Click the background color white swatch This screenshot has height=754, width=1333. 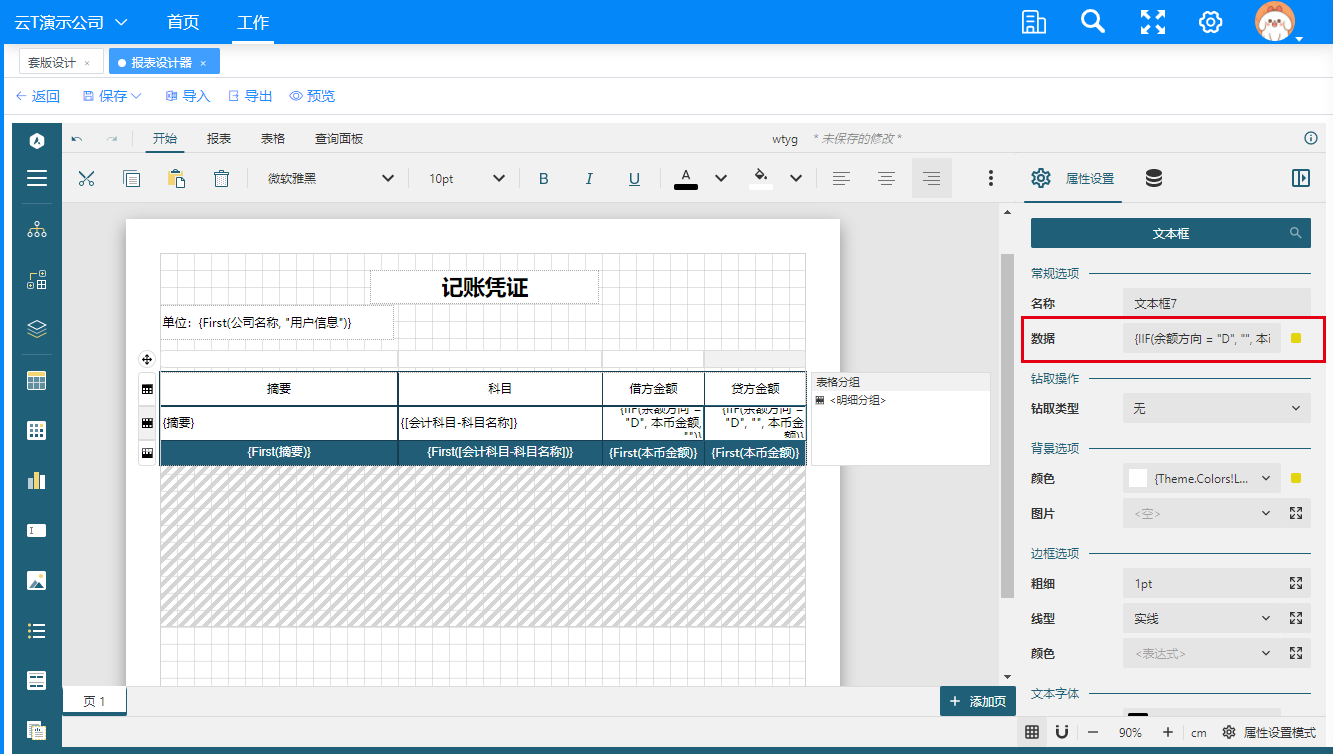pyautogui.click(x=1137, y=478)
